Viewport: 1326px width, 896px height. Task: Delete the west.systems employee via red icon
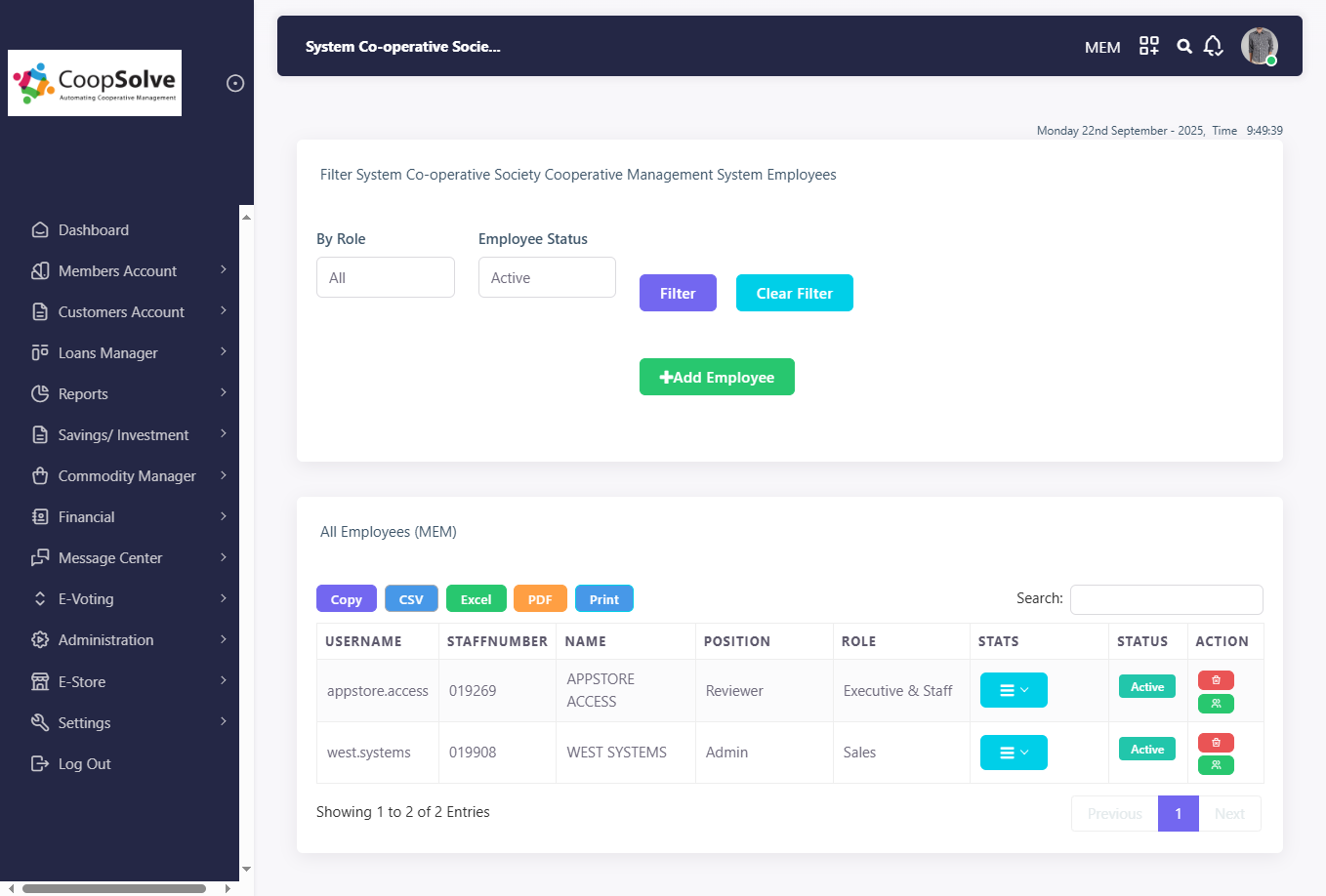1216,743
